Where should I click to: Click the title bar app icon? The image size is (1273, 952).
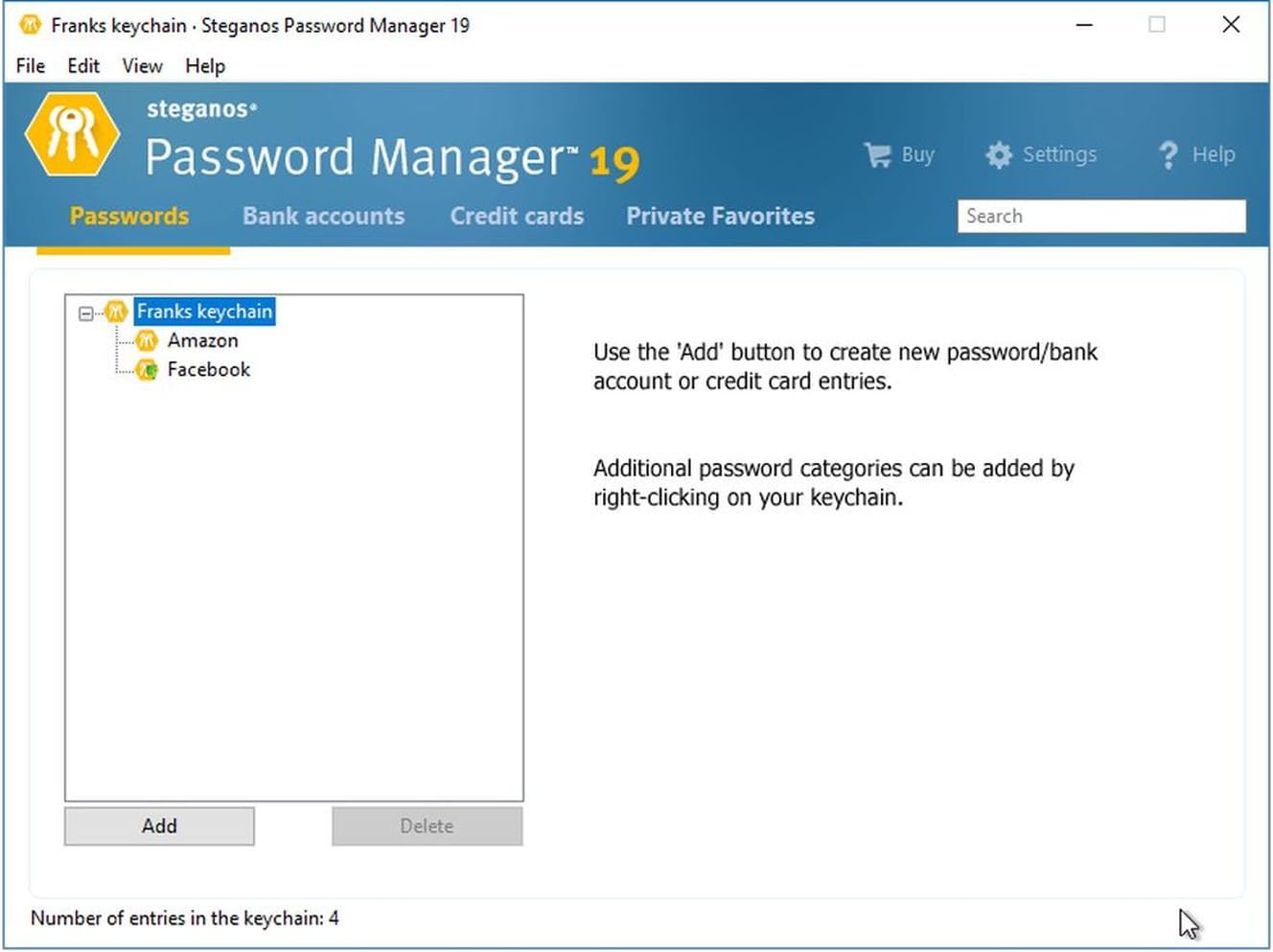point(31,25)
